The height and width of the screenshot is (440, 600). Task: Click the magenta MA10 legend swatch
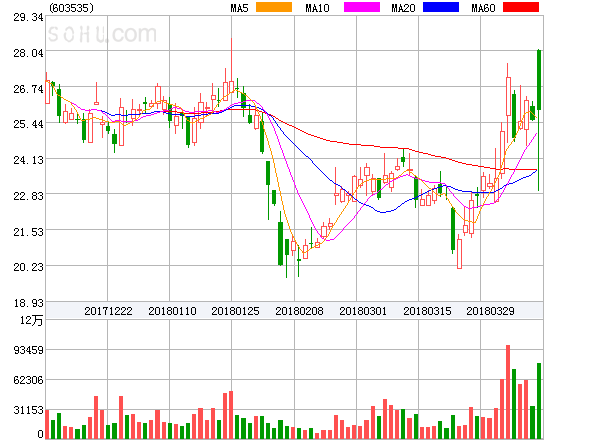click(x=362, y=7)
